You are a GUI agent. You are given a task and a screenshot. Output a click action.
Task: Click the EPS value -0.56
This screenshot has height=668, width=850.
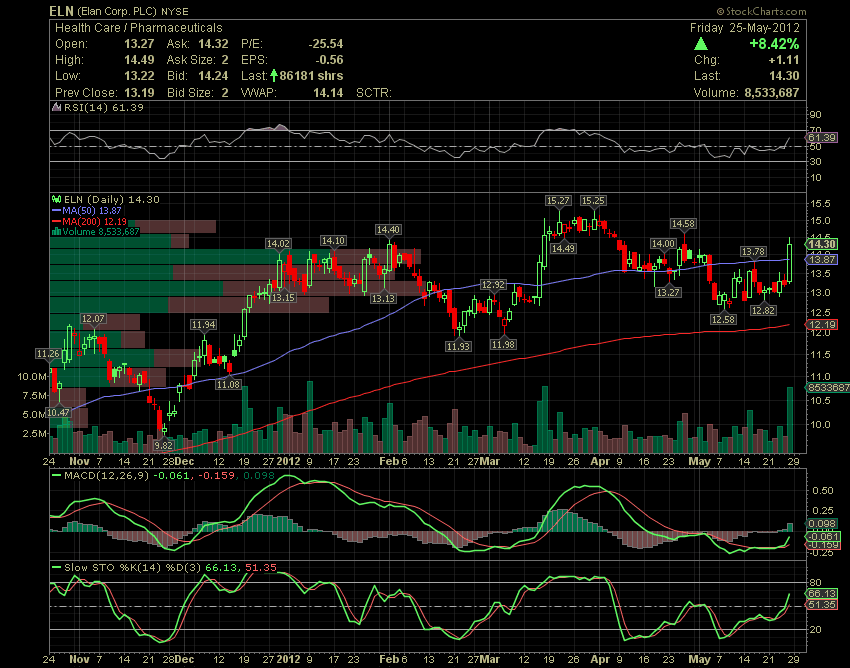(x=329, y=60)
